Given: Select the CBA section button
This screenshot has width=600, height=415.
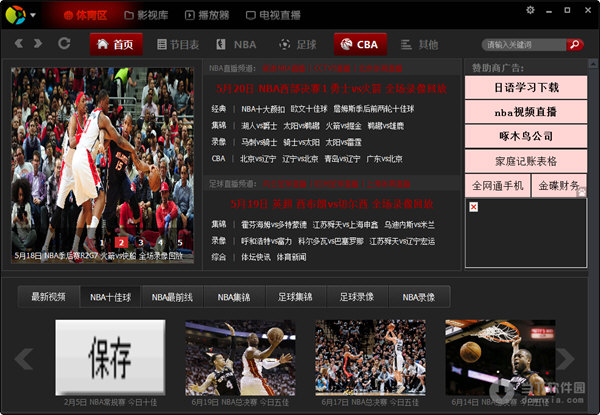Looking at the screenshot, I should click(x=360, y=44).
